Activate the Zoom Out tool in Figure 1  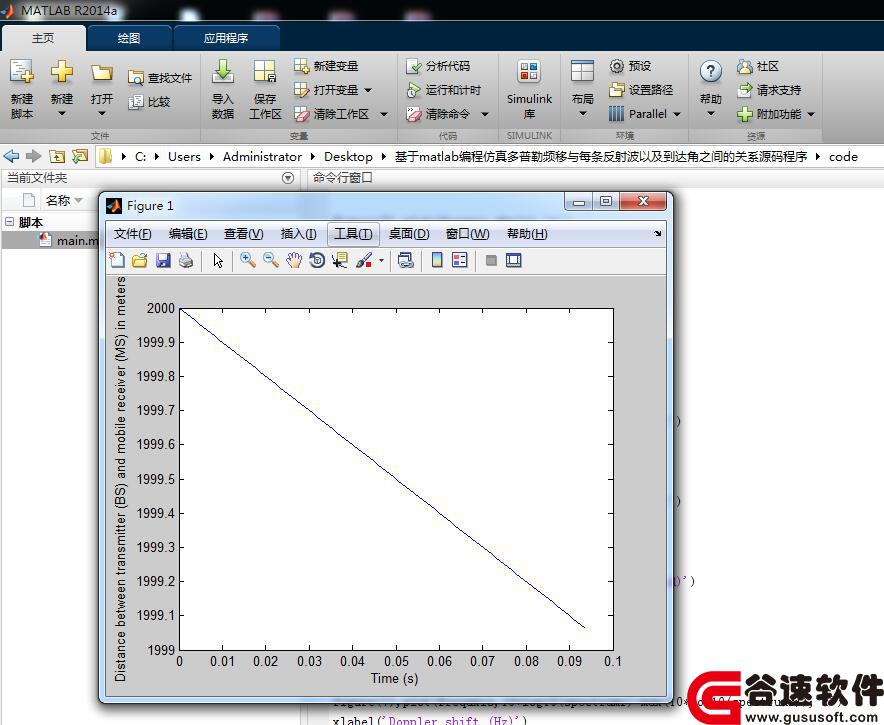(271, 260)
